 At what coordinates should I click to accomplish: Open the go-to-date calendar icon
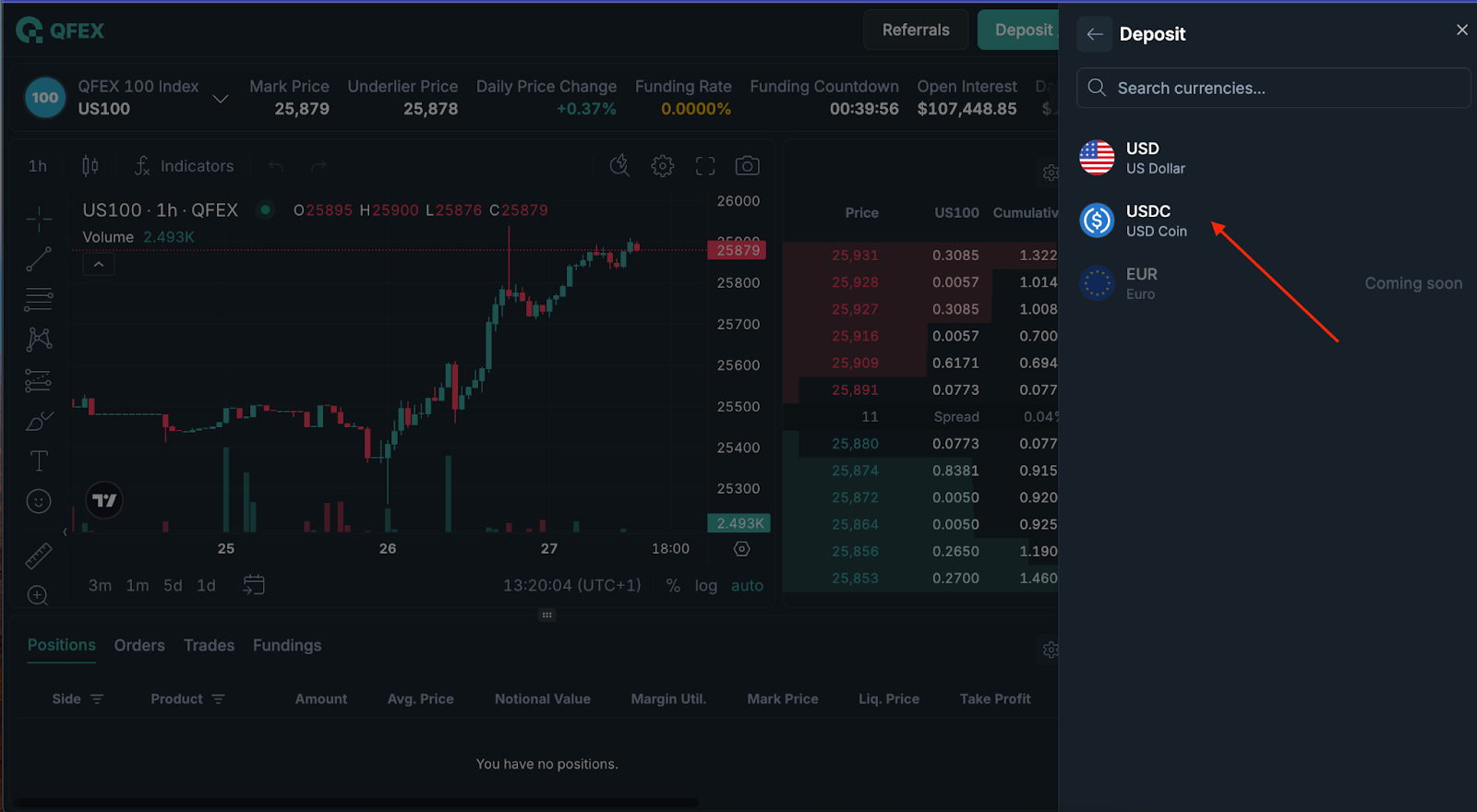click(254, 585)
